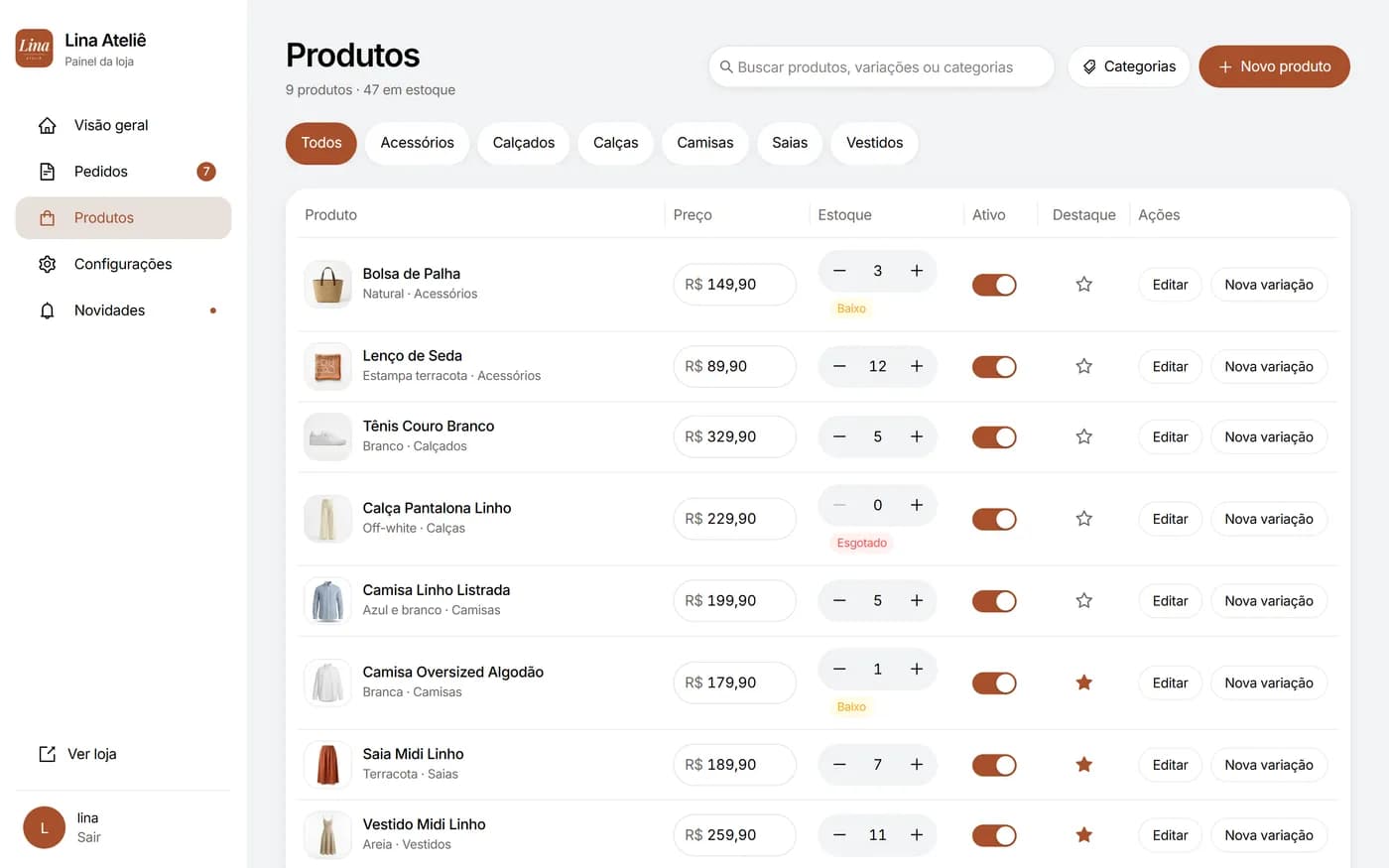Viewport: 1389px width, 868px height.
Task: Click the Lina Ateliê logo
Action: [x=35, y=48]
